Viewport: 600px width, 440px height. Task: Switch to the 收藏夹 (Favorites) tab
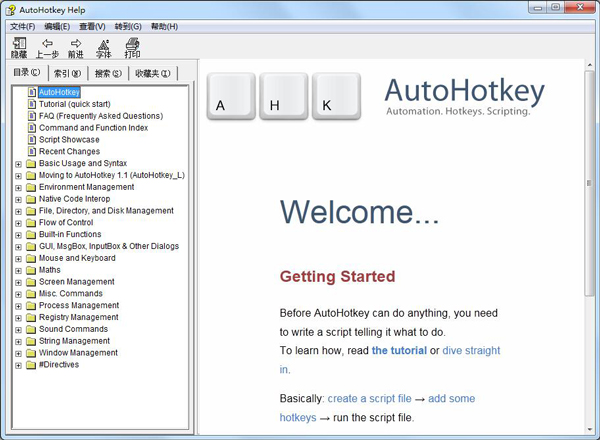pyautogui.click(x=152, y=73)
